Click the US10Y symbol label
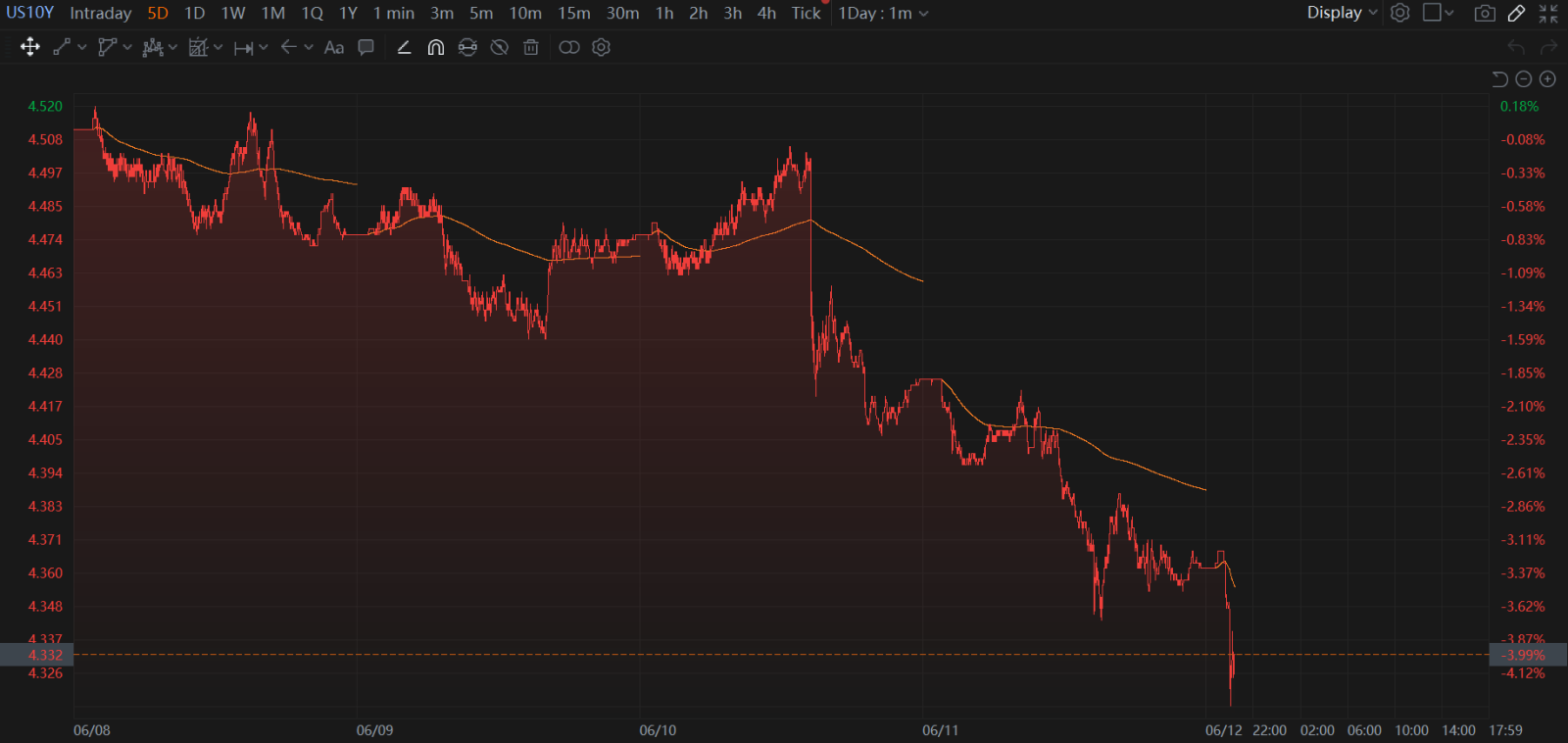The width and height of the screenshot is (1568, 743). (x=29, y=13)
